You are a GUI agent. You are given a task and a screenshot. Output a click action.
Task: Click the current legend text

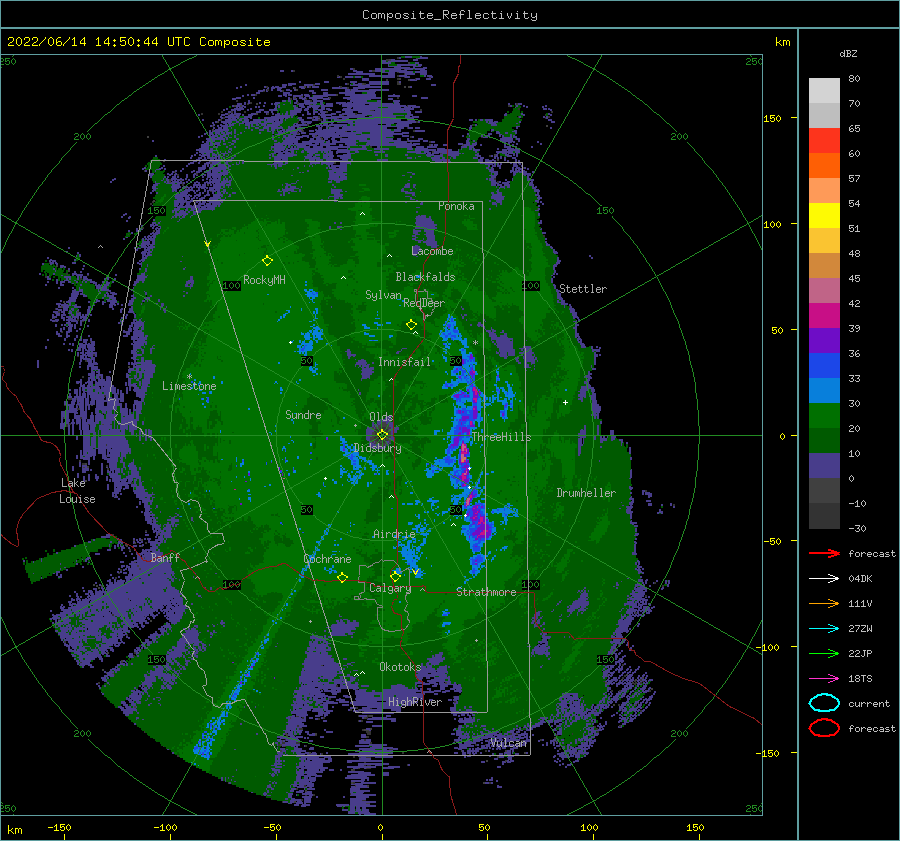point(869,703)
